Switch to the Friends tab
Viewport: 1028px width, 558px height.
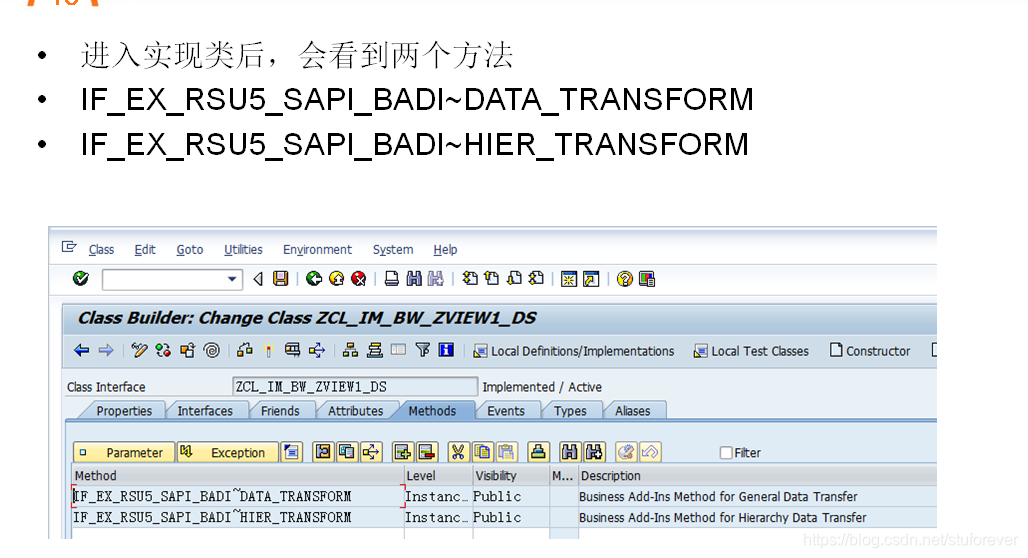pyautogui.click(x=280, y=411)
